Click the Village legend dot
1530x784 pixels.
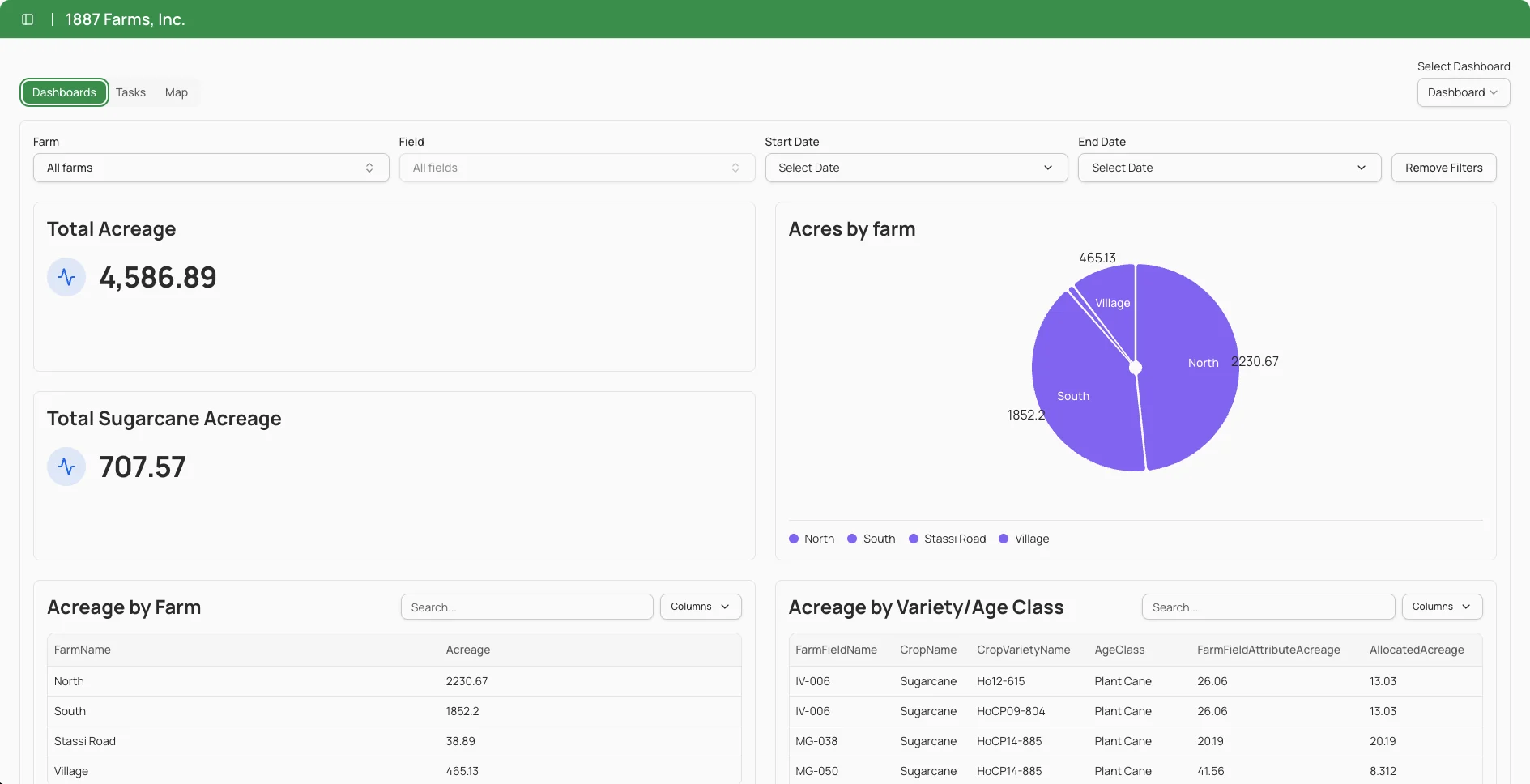pos(1004,539)
